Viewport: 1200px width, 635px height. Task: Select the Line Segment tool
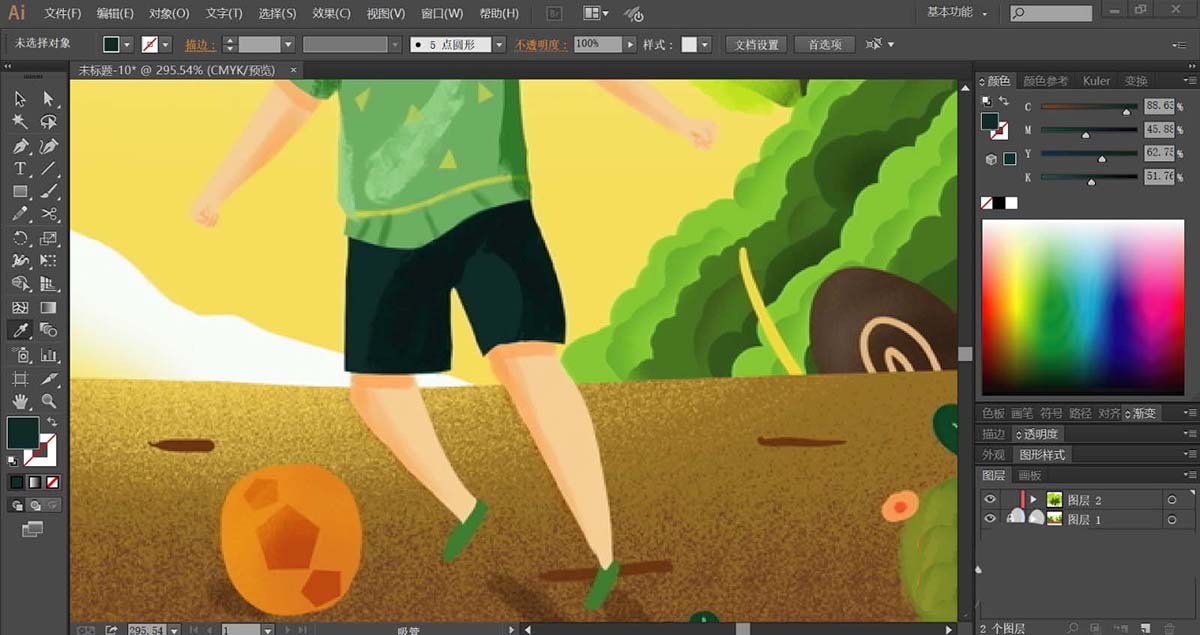[48, 169]
